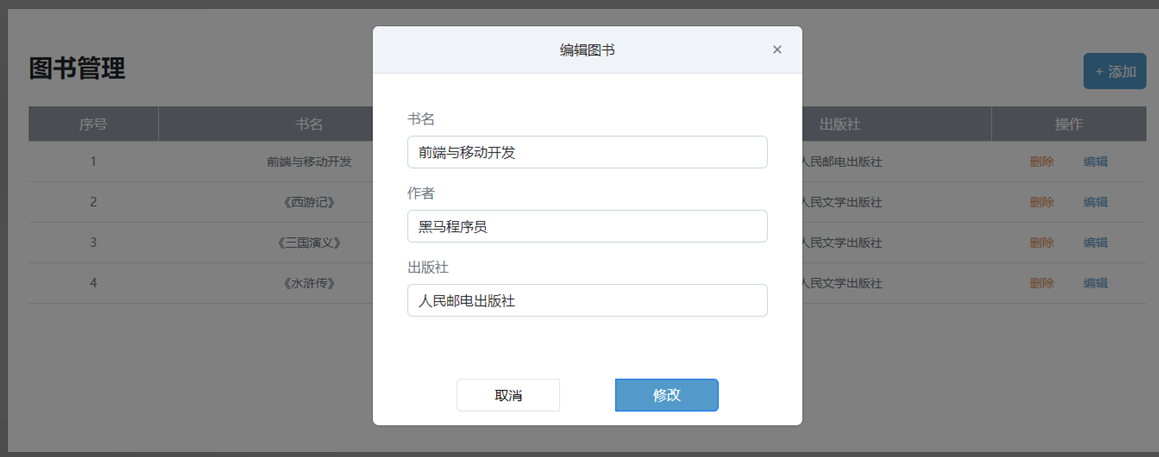Delete the 《西游记》 book entry
The width and height of the screenshot is (1159, 457).
pyautogui.click(x=1042, y=202)
